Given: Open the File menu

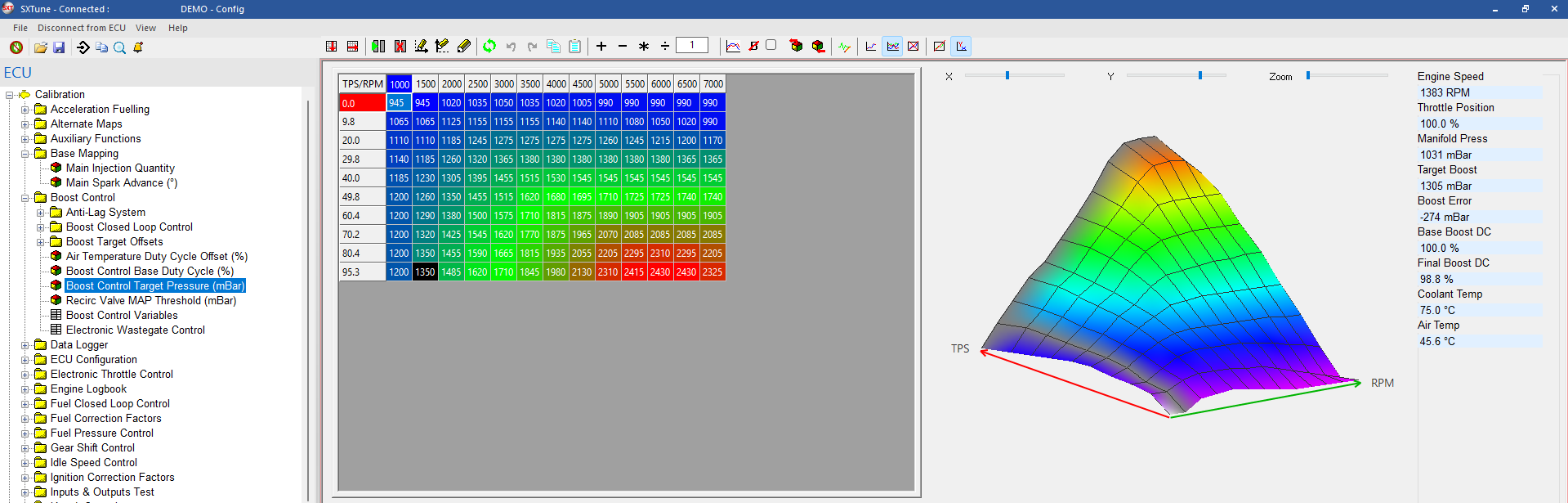Looking at the screenshot, I should [x=20, y=28].
